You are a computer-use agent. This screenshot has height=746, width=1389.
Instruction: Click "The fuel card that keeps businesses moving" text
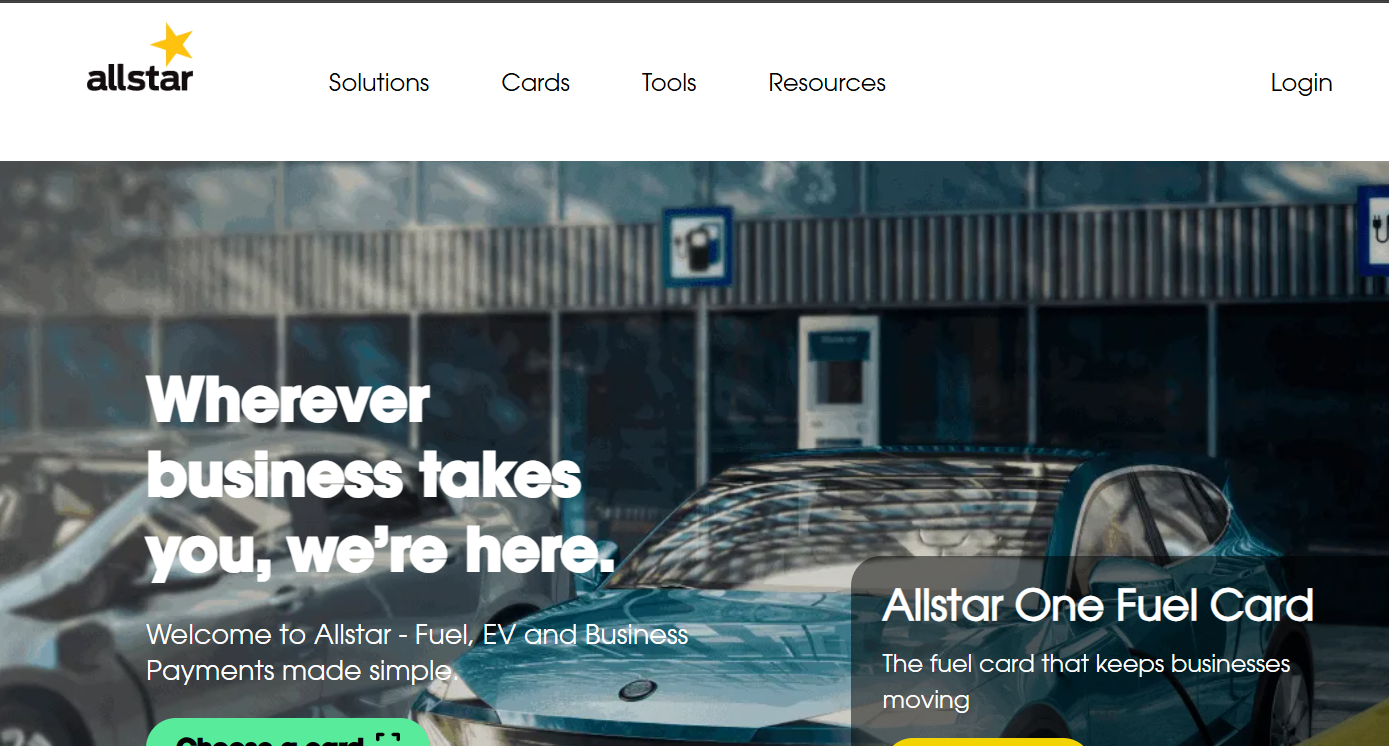(1086, 681)
